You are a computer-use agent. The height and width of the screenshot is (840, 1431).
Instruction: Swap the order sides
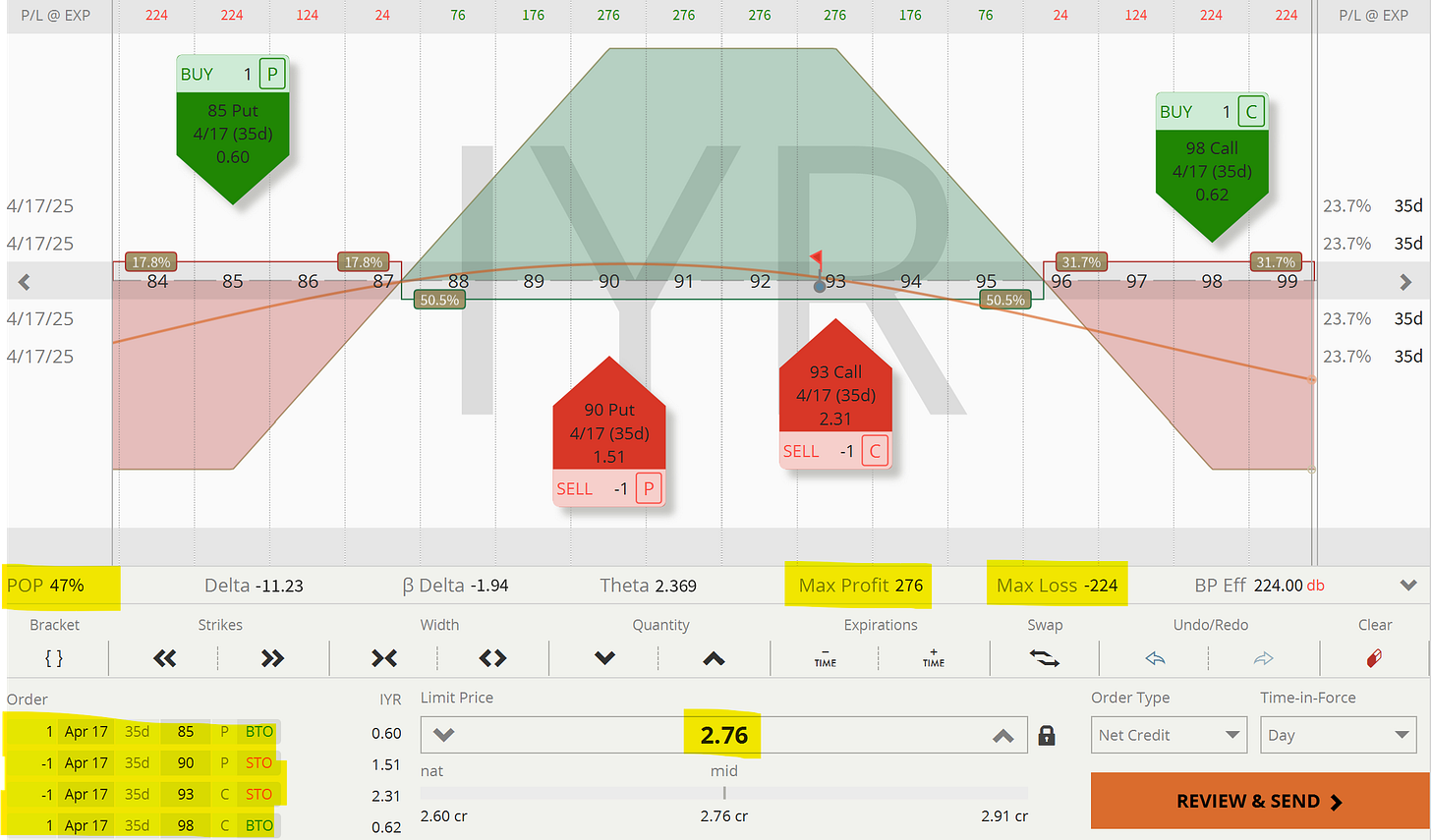click(x=1045, y=658)
